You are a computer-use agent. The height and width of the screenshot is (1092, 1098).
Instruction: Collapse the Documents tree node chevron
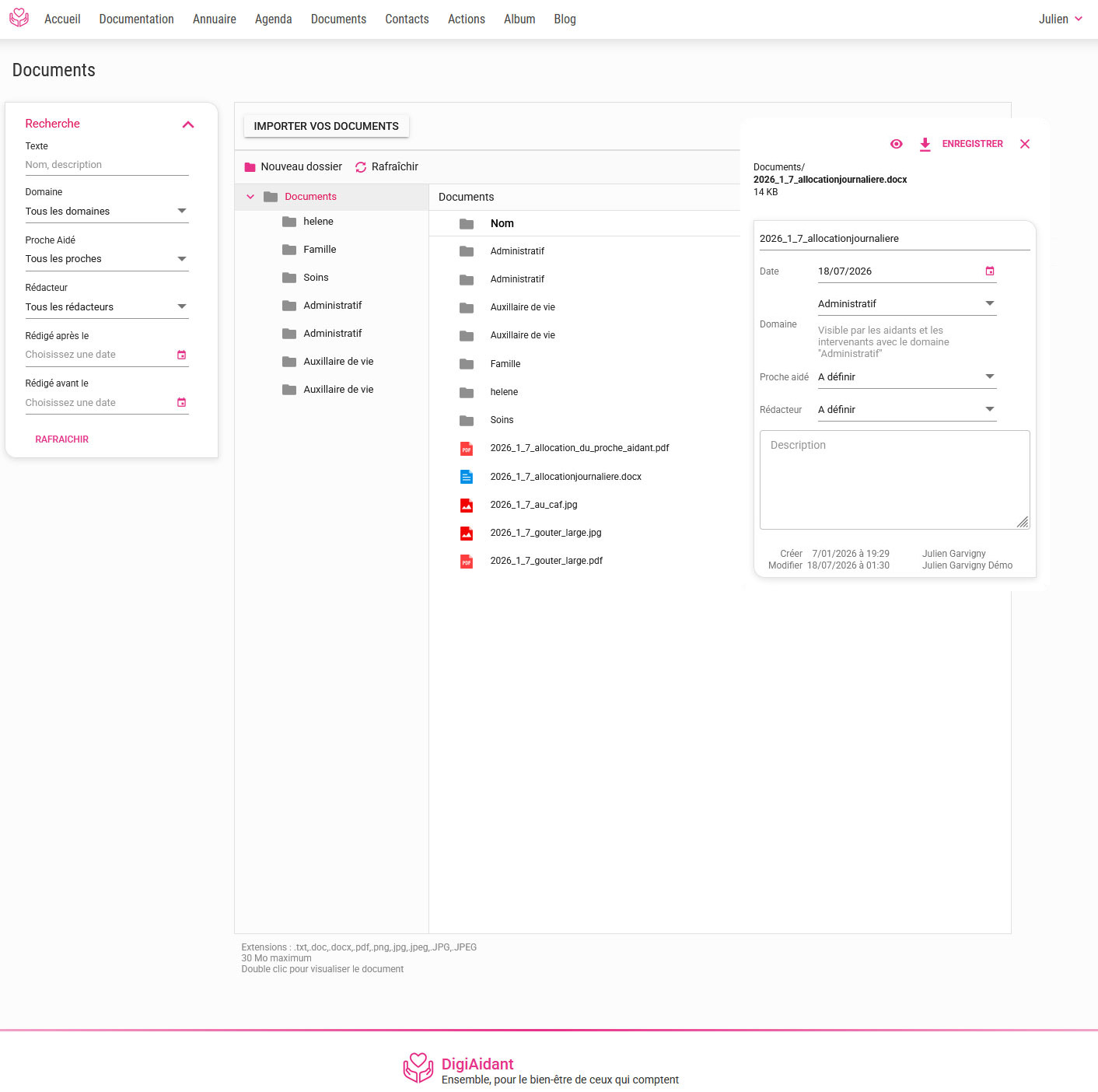(250, 197)
